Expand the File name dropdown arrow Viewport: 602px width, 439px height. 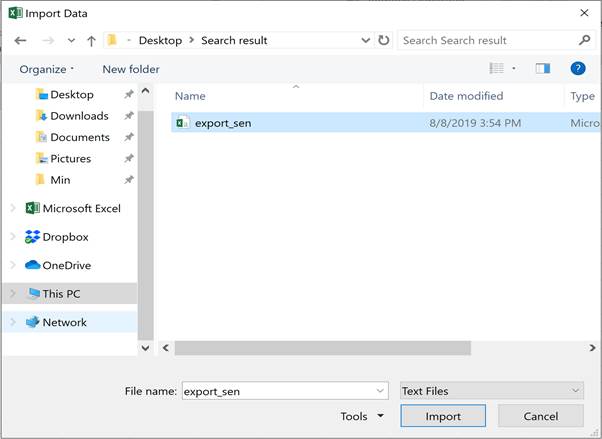pos(380,391)
